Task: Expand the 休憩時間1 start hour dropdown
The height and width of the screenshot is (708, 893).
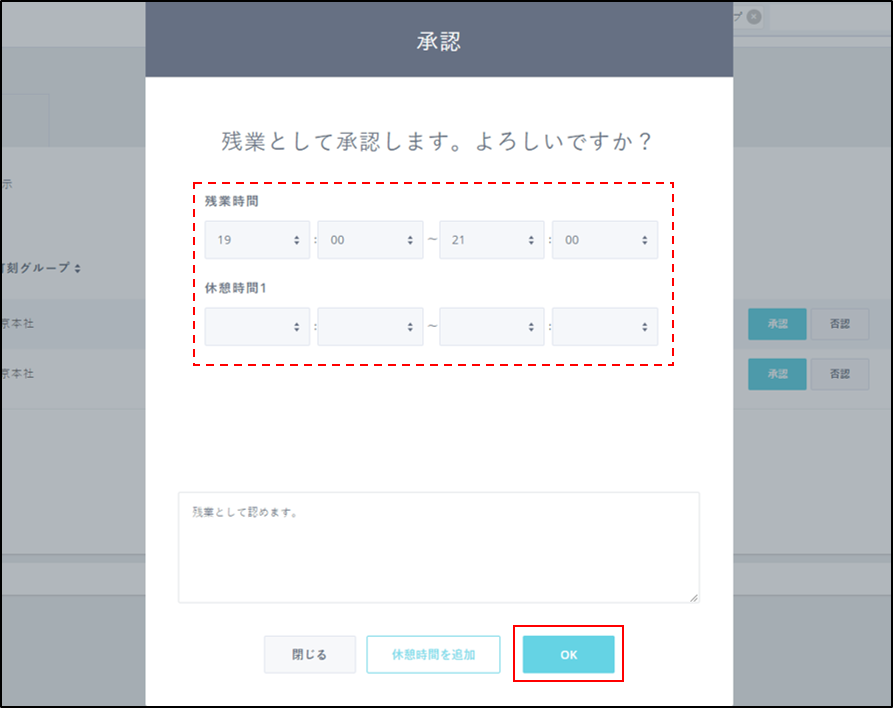Action: (257, 326)
